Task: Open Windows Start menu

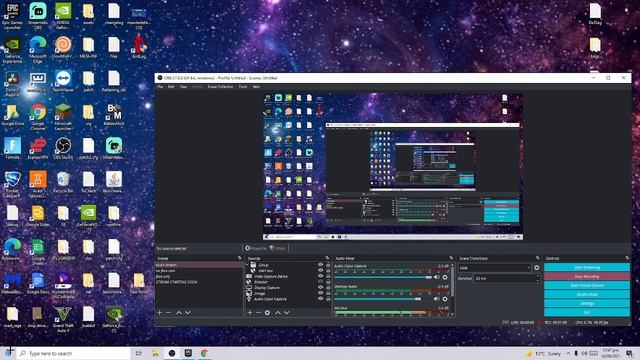Action: pyautogui.click(x=9, y=353)
